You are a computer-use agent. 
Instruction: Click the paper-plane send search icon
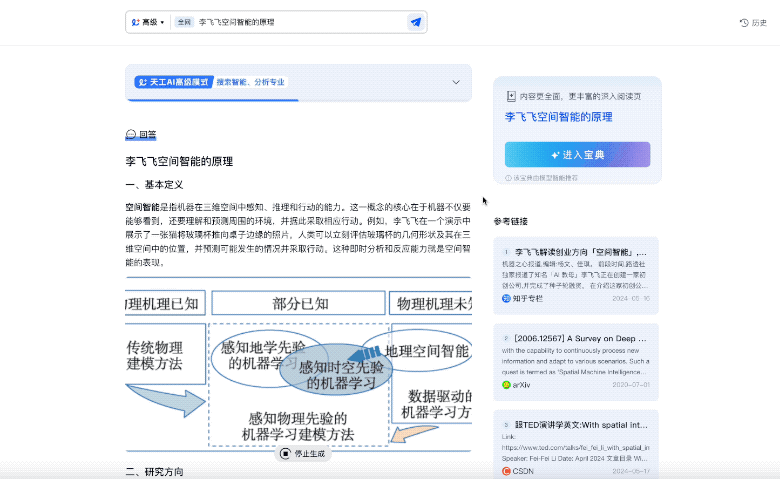coord(415,22)
